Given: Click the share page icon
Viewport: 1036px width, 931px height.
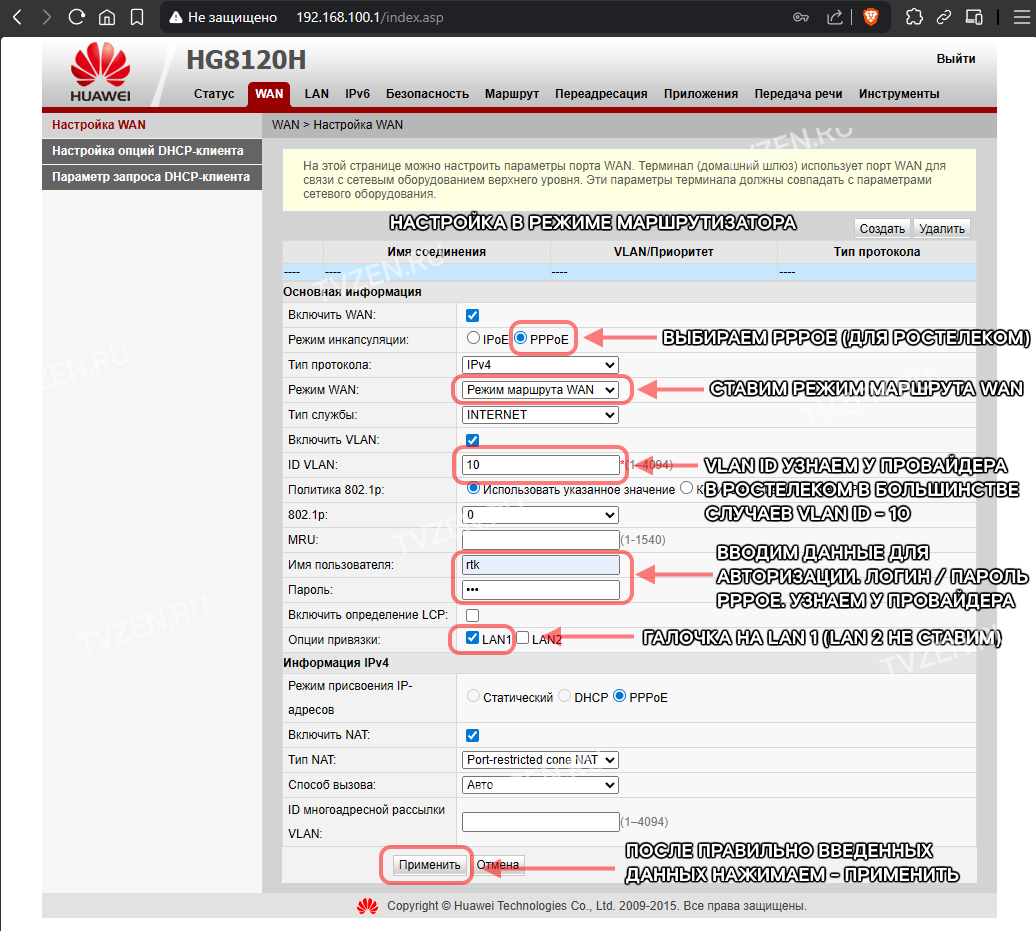Looking at the screenshot, I should 835,17.
